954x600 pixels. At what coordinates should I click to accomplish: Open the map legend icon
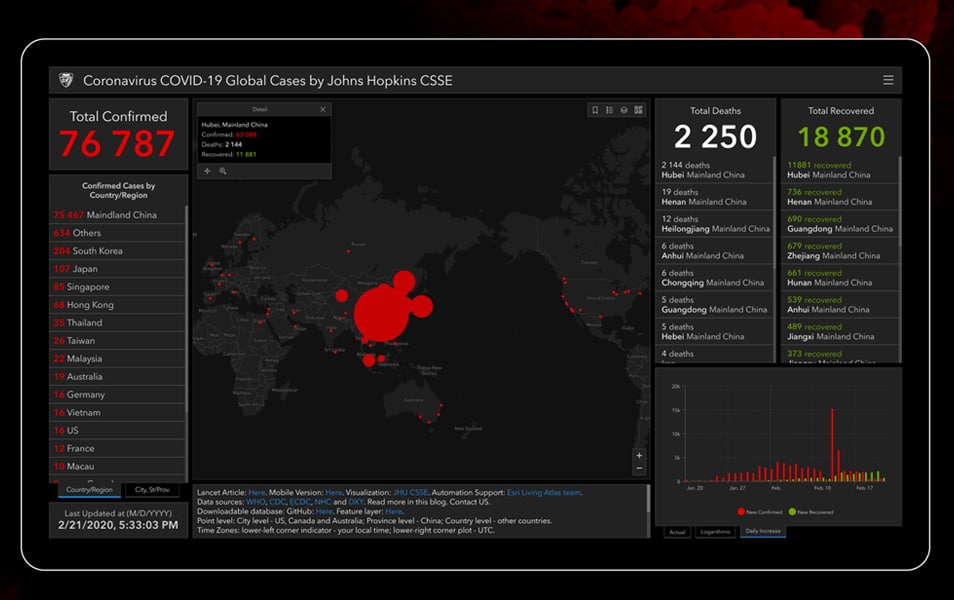click(x=611, y=111)
